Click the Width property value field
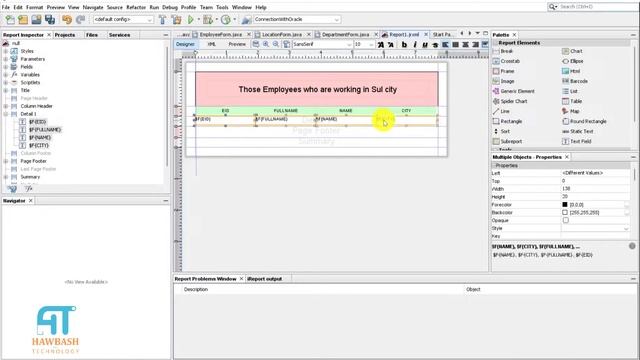The height and width of the screenshot is (360, 640). pos(596,189)
